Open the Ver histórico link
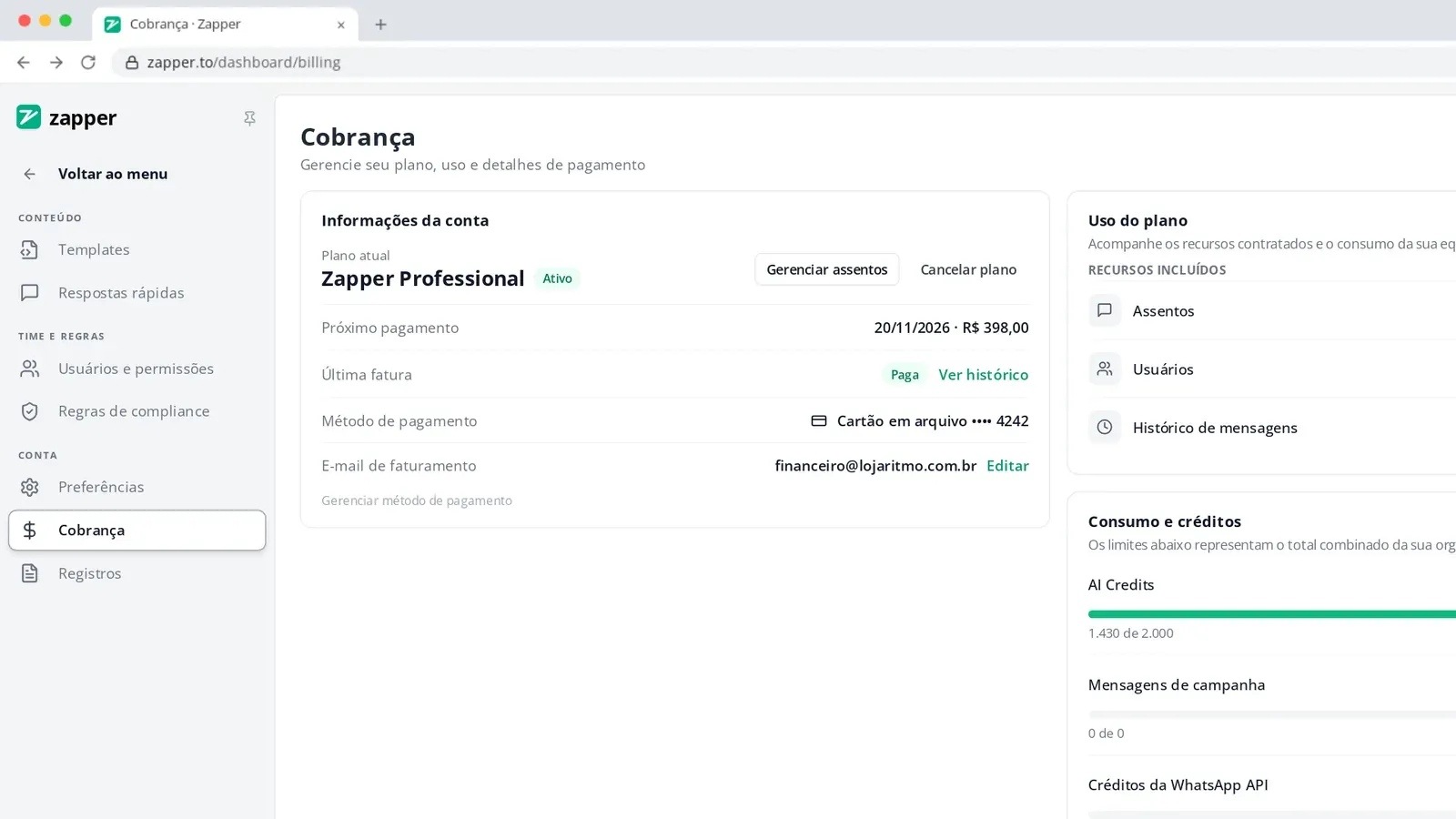 tap(984, 375)
